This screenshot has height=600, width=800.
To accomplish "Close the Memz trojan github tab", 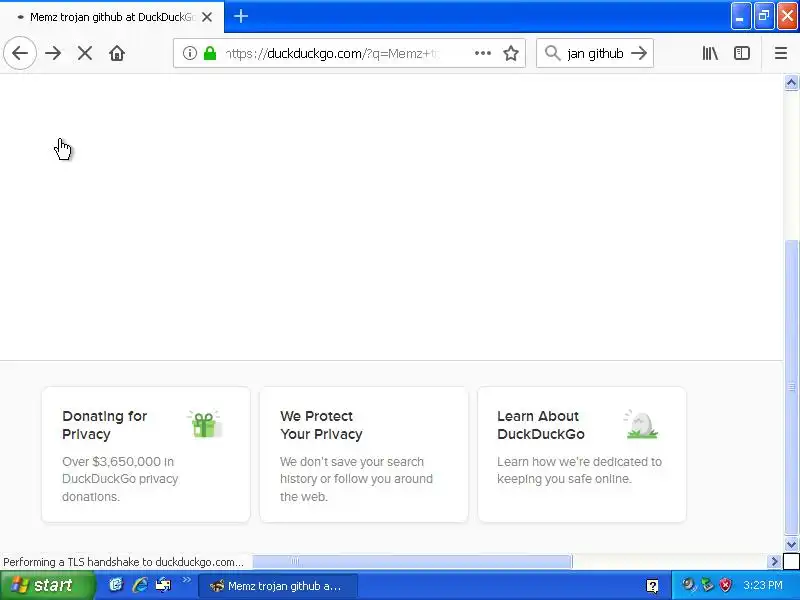I will pos(207,17).
